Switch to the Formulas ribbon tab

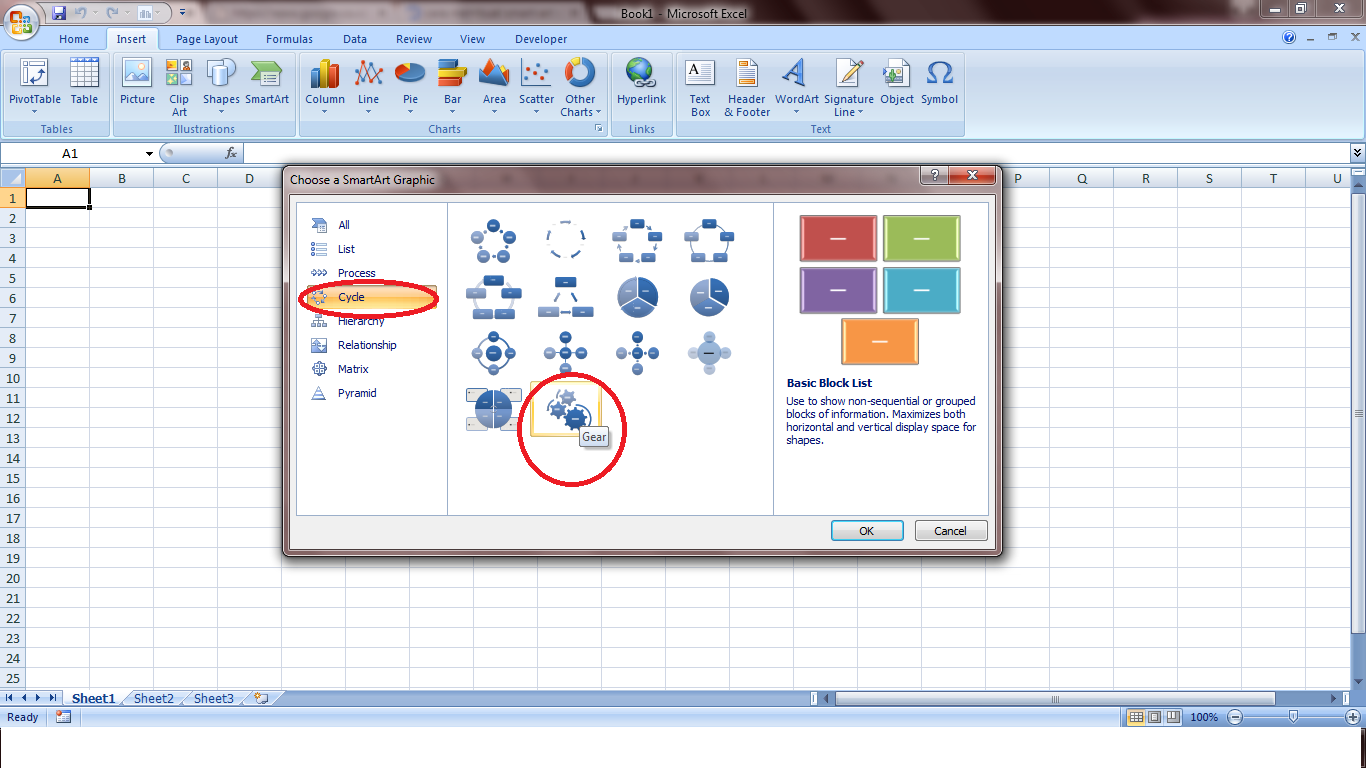coord(289,39)
